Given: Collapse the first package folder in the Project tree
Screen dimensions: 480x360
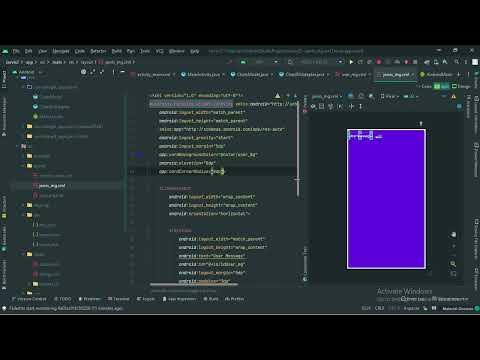Looking at the screenshot, I should (x=23, y=87).
